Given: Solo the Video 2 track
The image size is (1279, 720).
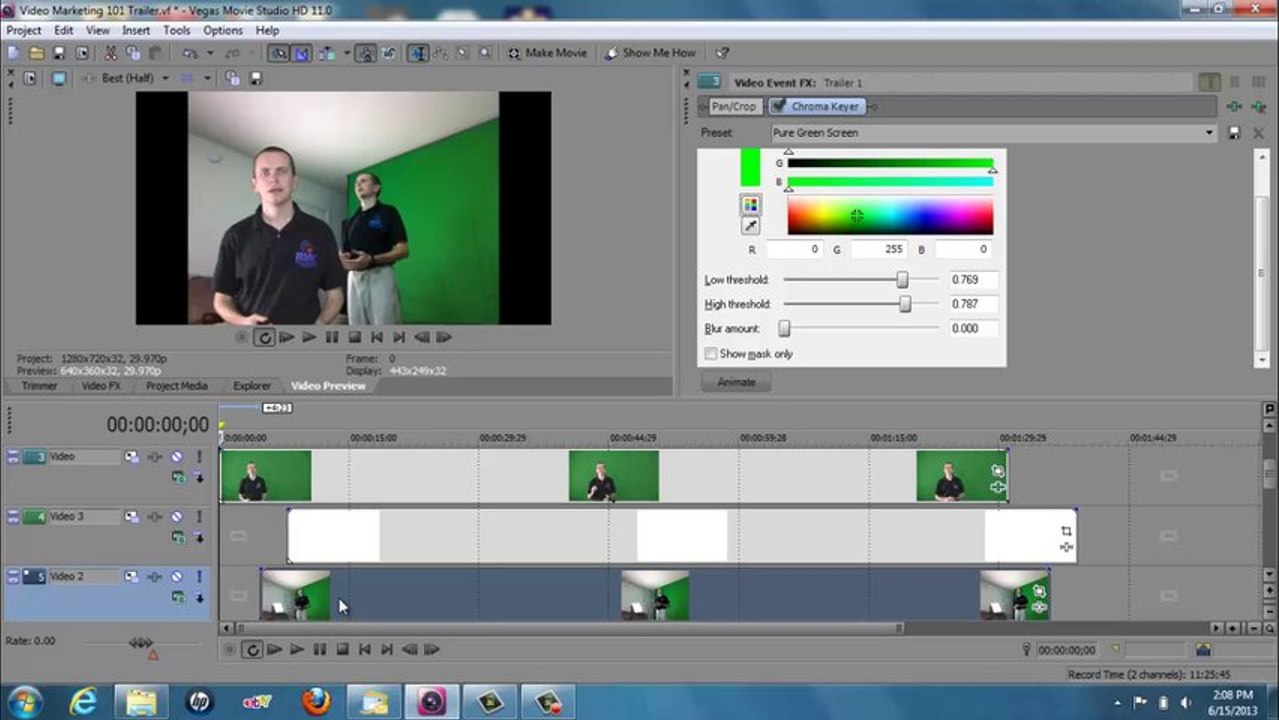Looking at the screenshot, I should (199, 577).
